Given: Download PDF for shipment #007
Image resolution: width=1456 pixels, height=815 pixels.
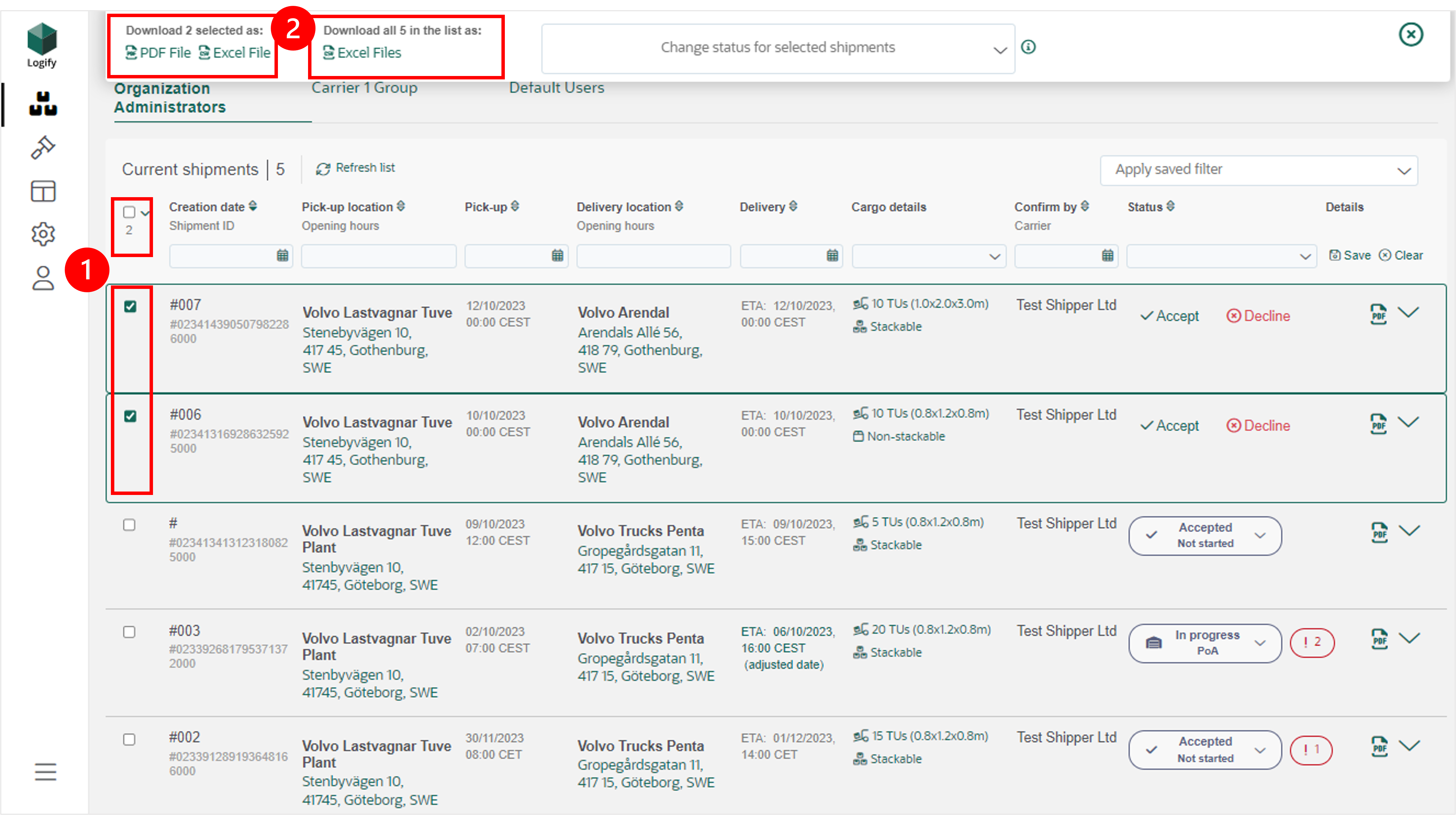Looking at the screenshot, I should tap(1379, 314).
